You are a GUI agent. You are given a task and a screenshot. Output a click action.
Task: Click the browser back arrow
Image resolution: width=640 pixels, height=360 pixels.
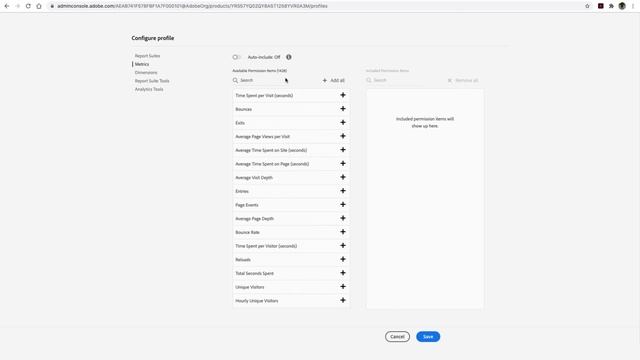7,6
